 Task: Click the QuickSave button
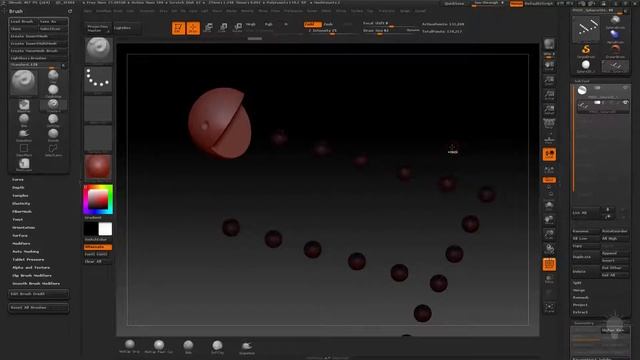pos(454,4)
